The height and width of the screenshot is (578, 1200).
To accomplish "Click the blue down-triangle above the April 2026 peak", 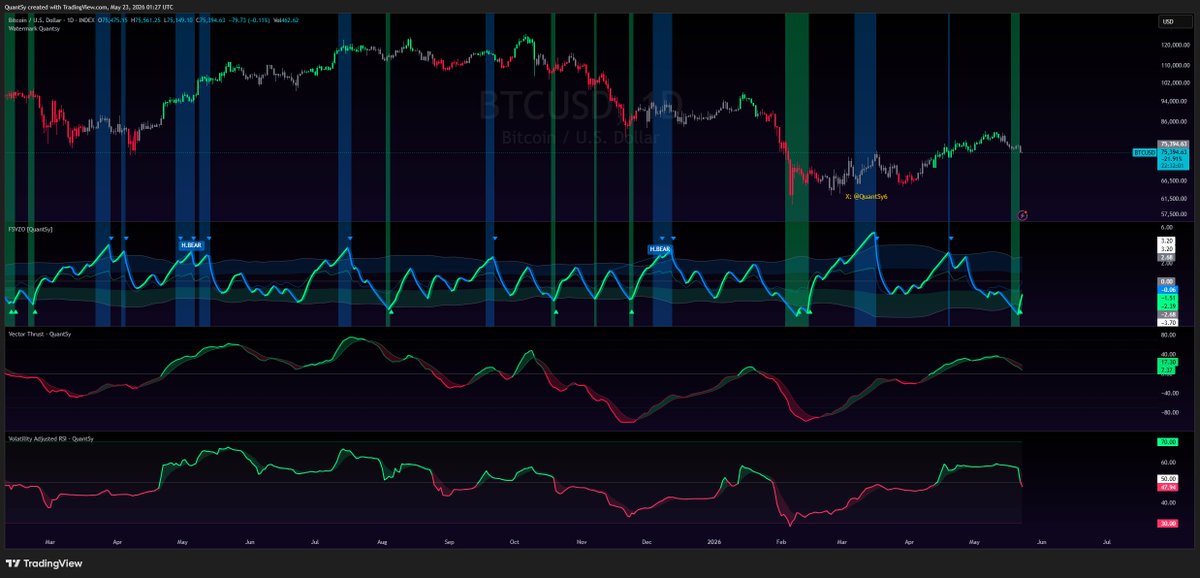I will tap(951, 238).
